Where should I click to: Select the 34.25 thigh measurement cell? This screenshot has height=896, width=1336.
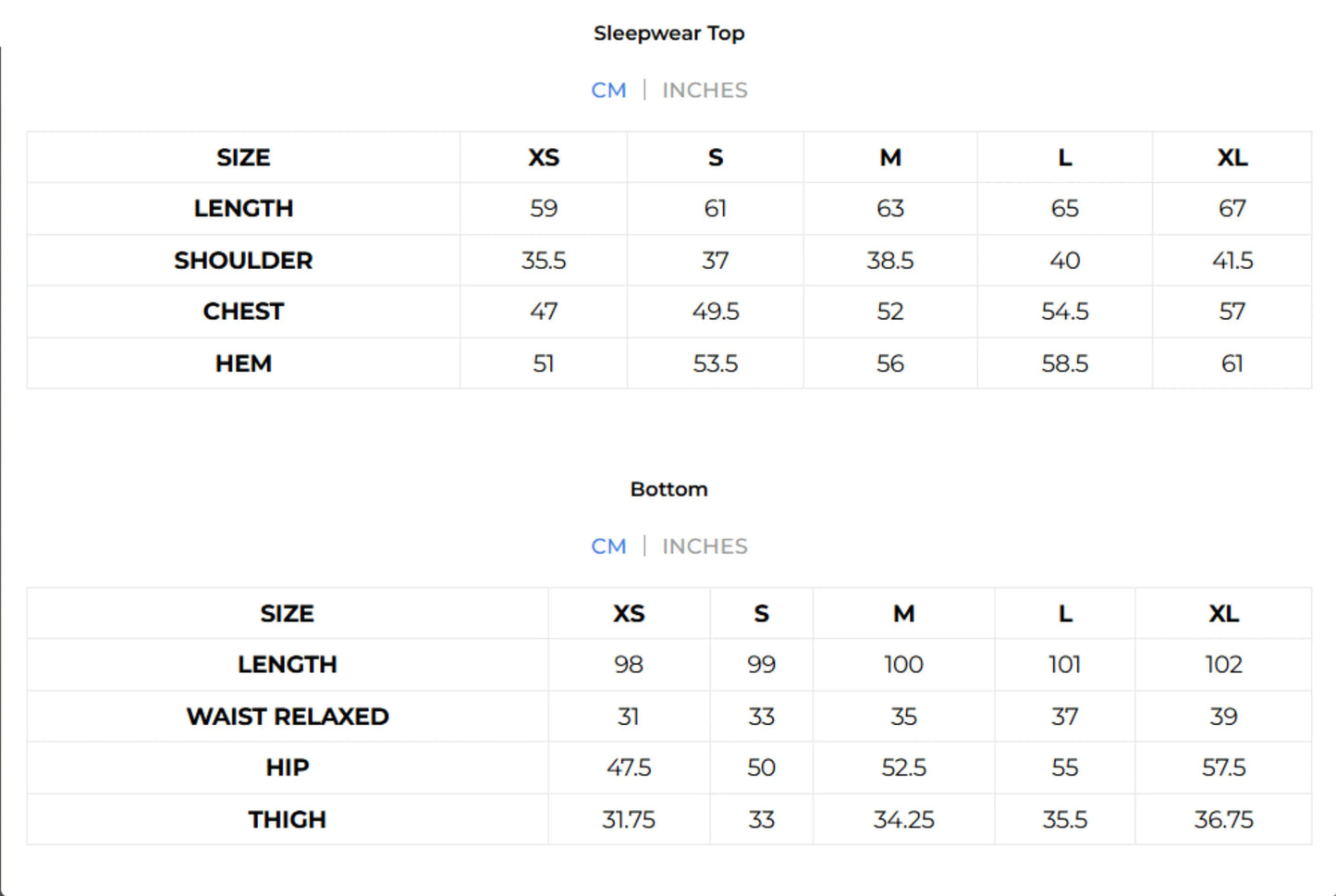point(903,819)
